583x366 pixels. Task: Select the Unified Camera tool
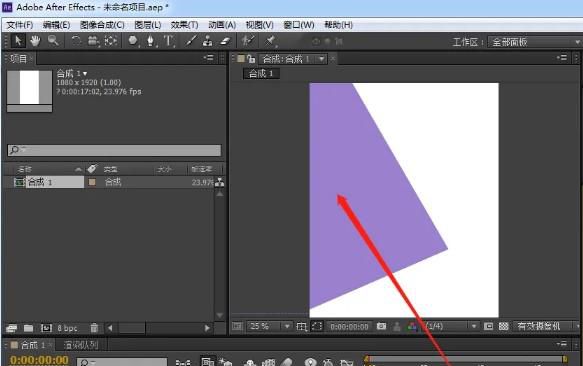[93, 41]
